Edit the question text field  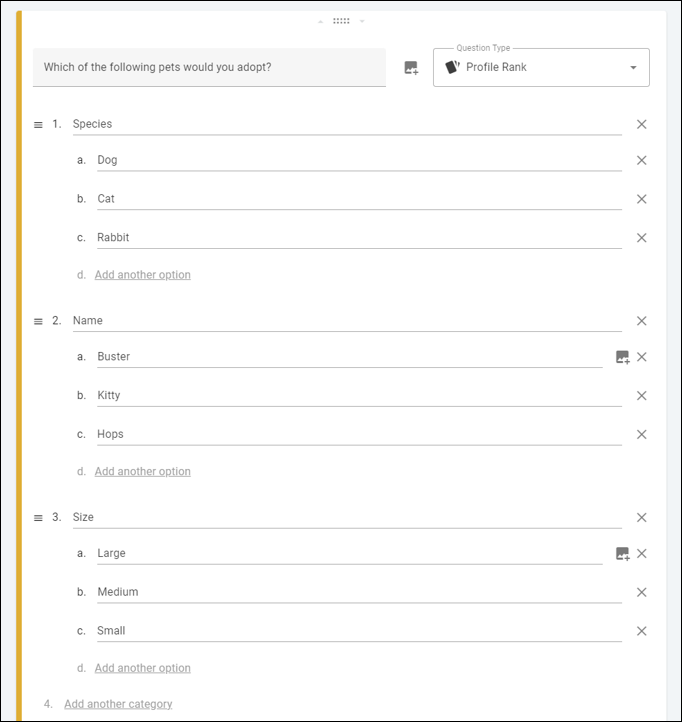pos(209,67)
